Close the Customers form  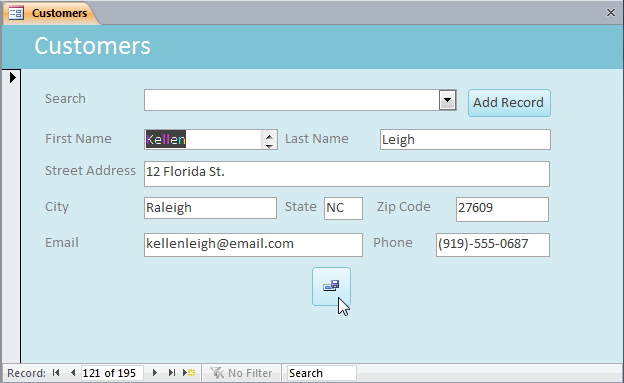[611, 13]
